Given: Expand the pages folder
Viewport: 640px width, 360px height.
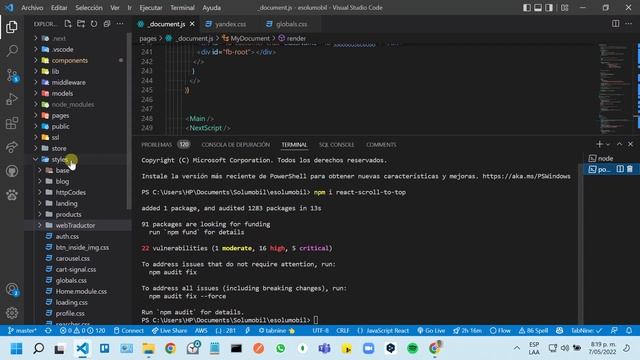Looking at the screenshot, I should pos(60,116).
